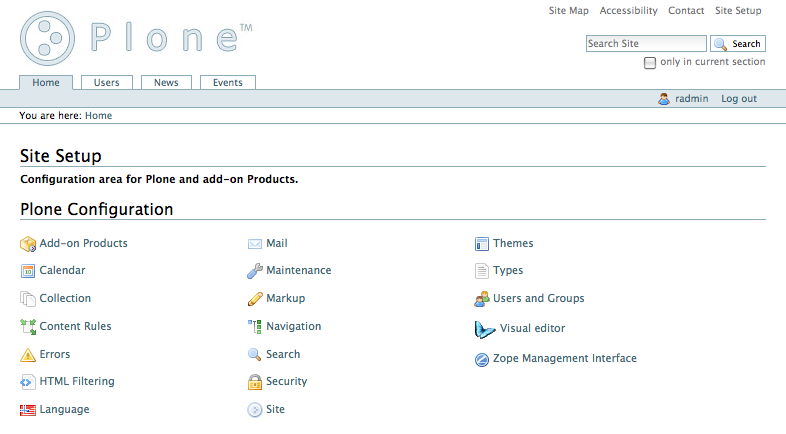Click the Markup pencil icon
786x434 pixels.
point(255,299)
